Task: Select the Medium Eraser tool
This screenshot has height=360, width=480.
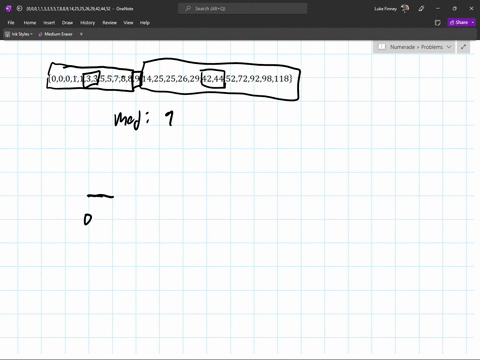Action: (x=55, y=34)
